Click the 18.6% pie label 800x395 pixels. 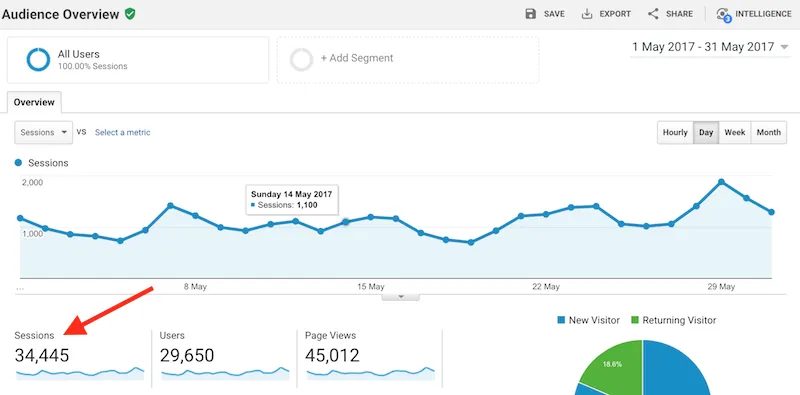coord(612,365)
